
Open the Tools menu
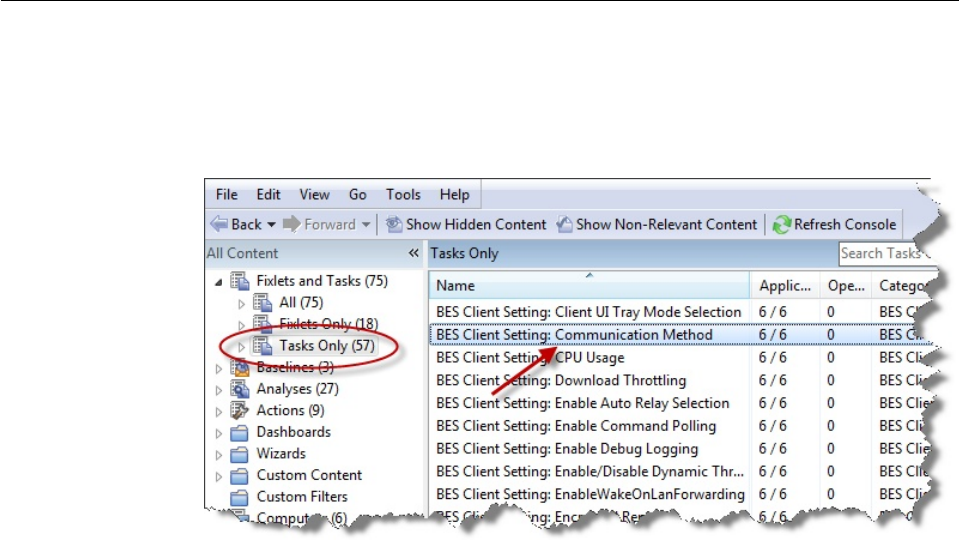pyautogui.click(x=403, y=194)
